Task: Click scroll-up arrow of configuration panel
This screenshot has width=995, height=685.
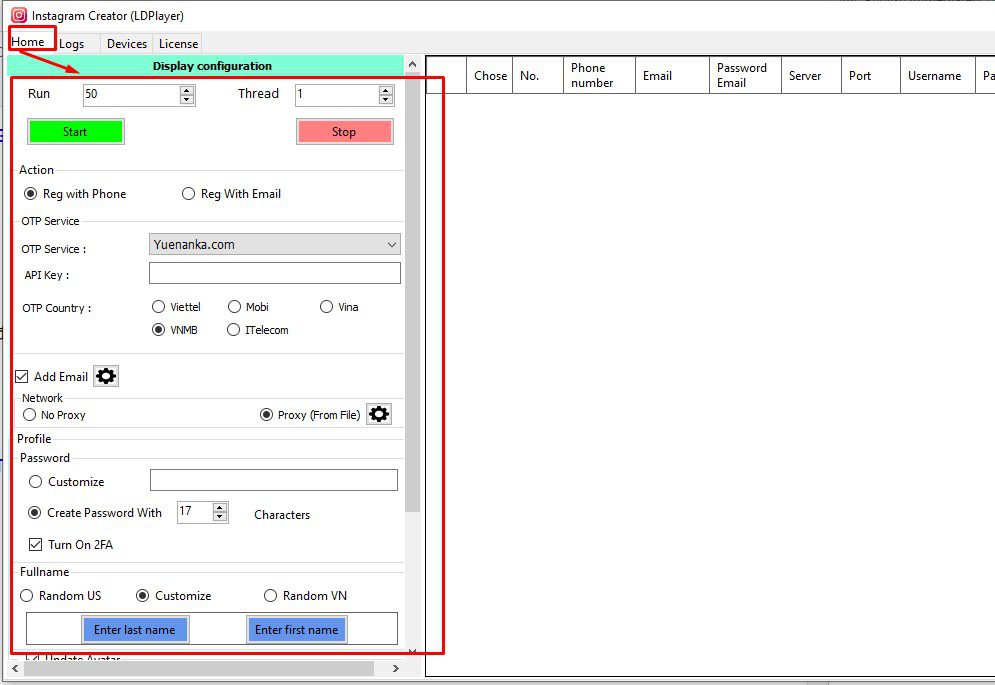Action: pos(412,64)
